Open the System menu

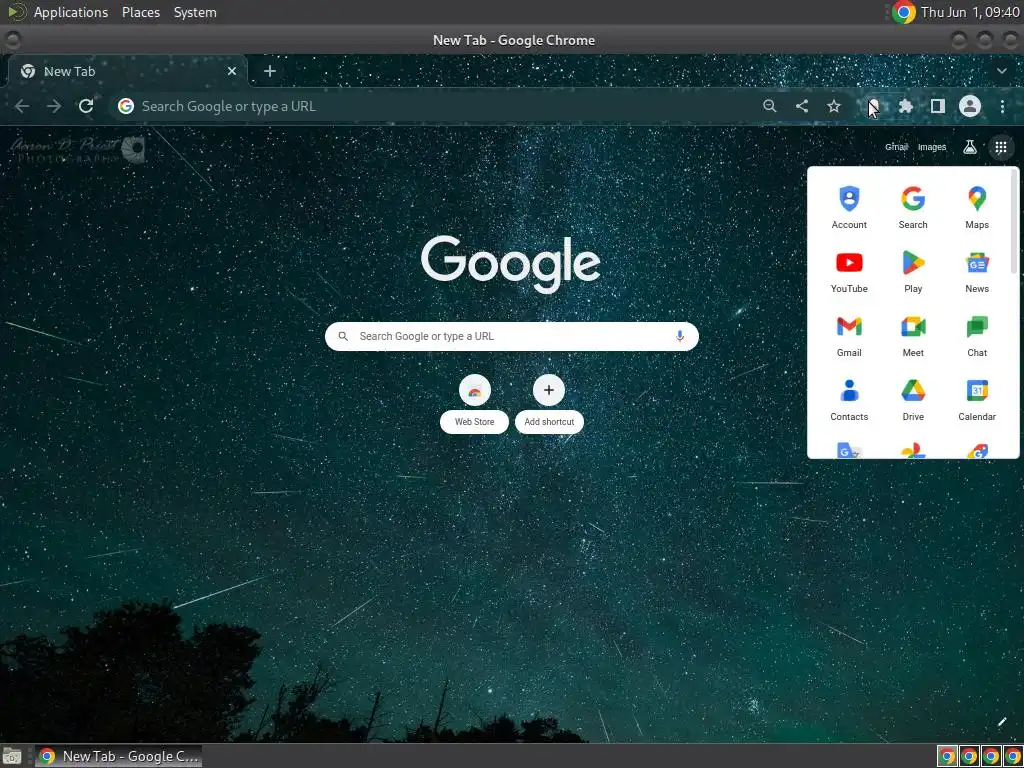click(x=195, y=12)
